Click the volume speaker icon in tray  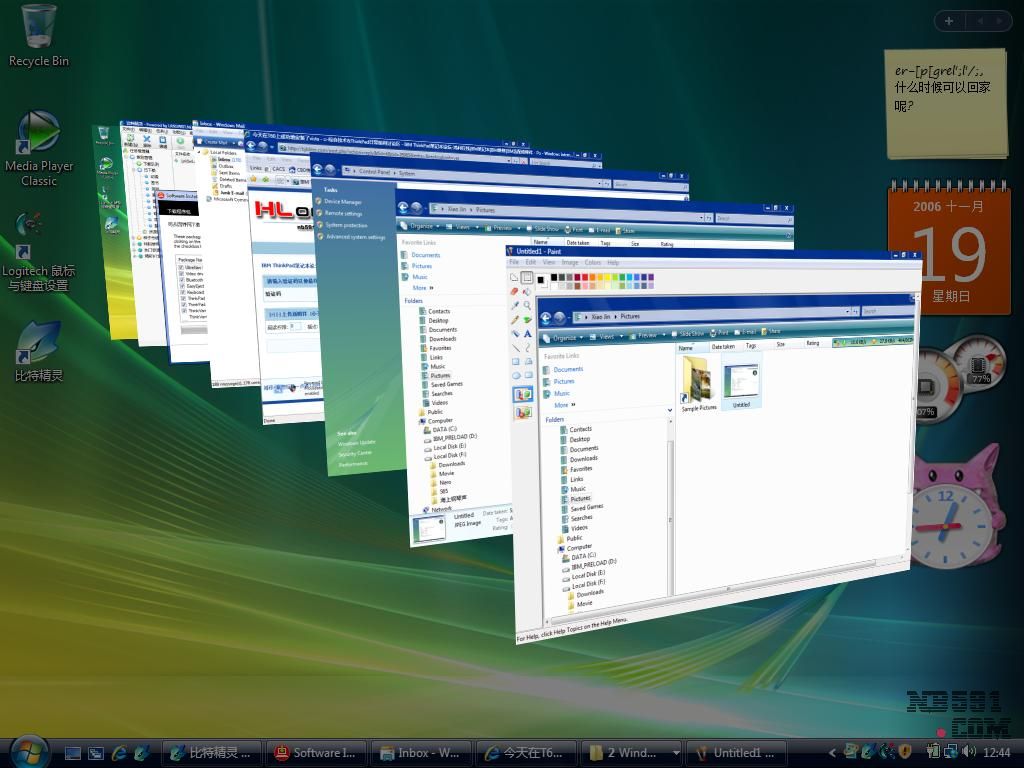click(968, 752)
